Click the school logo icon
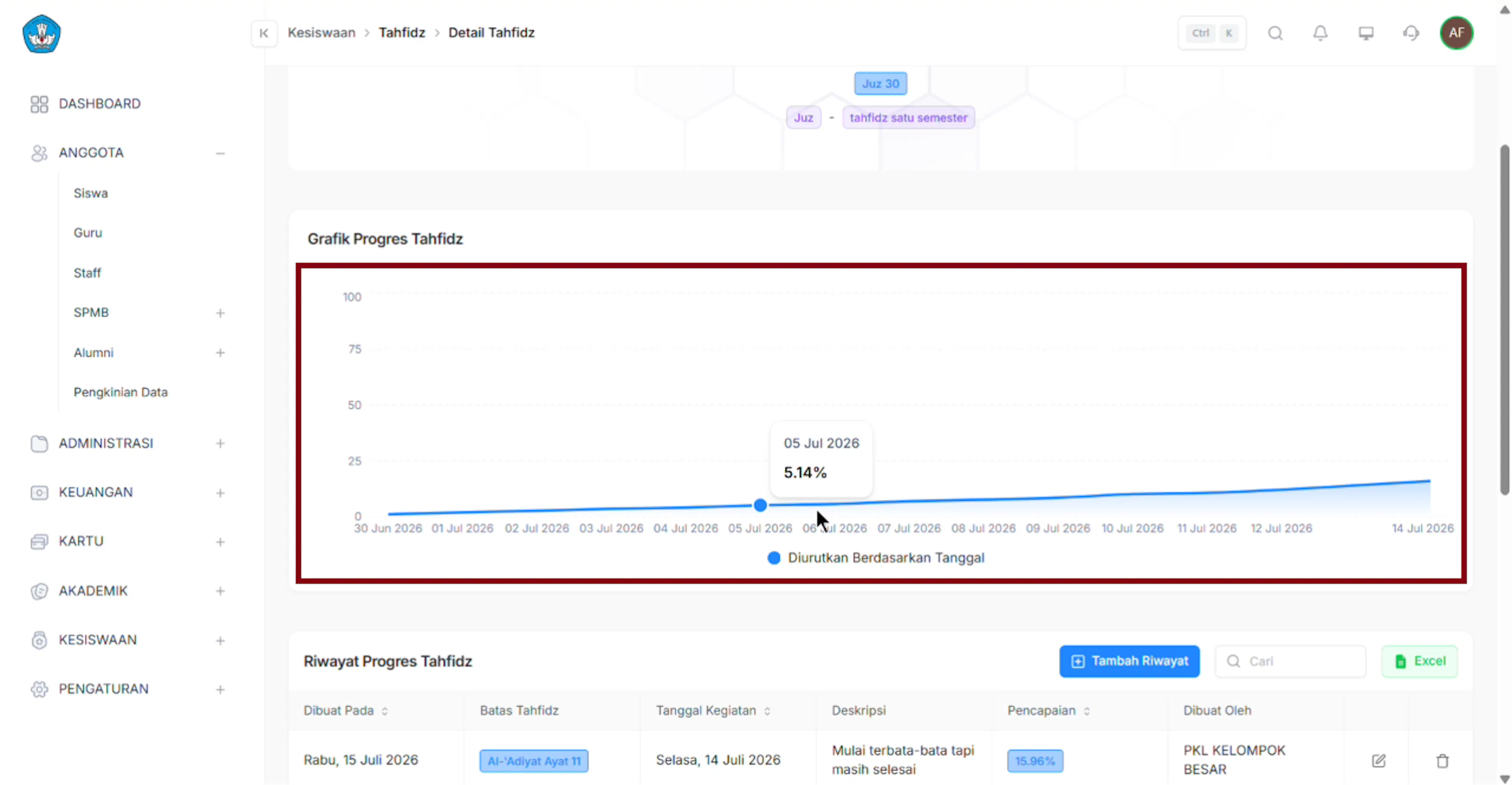 41,34
